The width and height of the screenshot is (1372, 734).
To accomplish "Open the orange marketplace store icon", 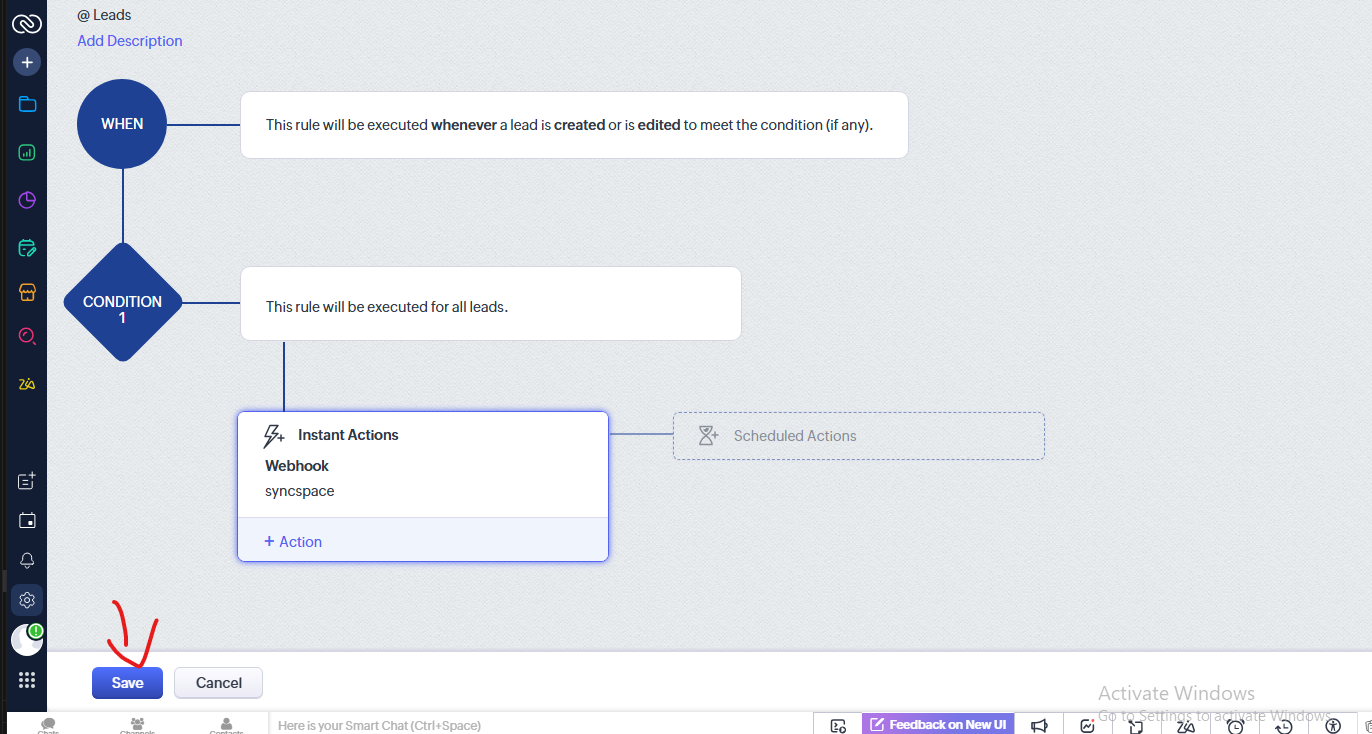I will [27, 292].
